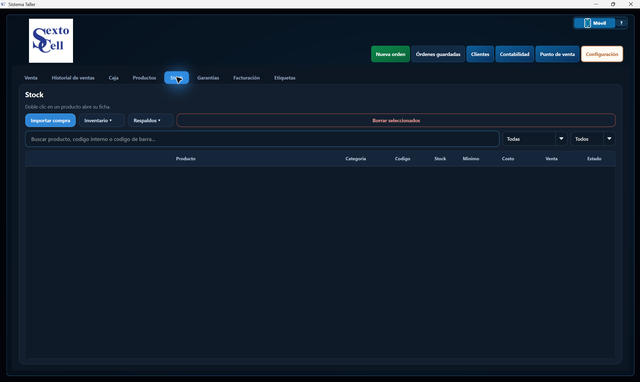Open the Clientes section
Viewport: 640px width, 382px height.
[x=480, y=54]
